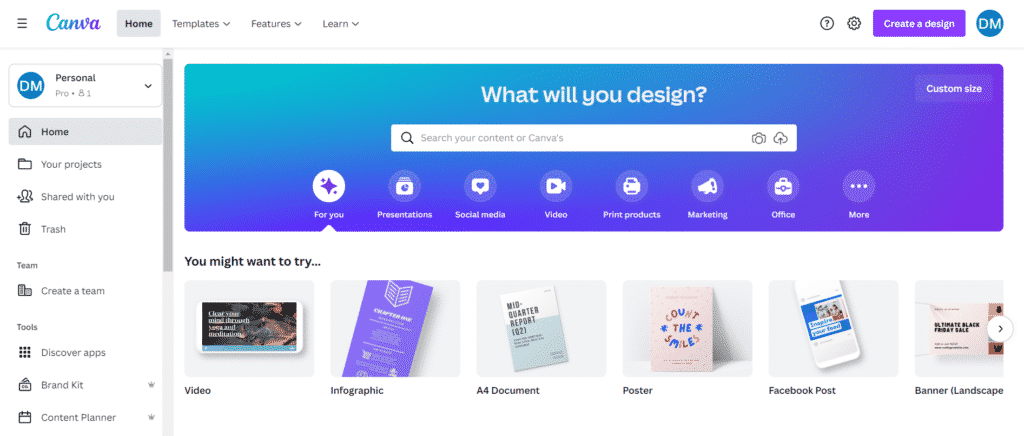Expand the Personal account switcher

(85, 86)
